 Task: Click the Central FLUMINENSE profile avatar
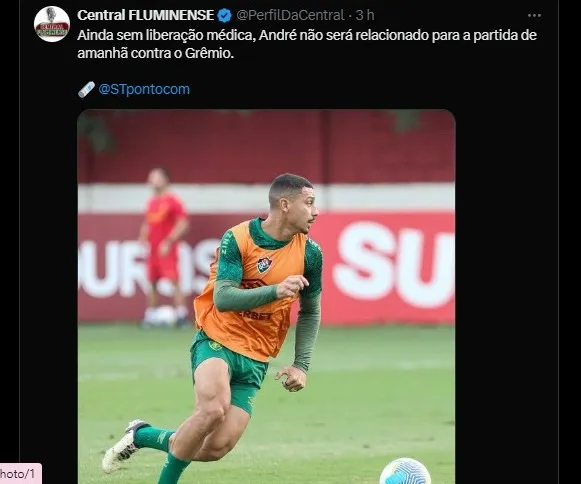(52, 24)
